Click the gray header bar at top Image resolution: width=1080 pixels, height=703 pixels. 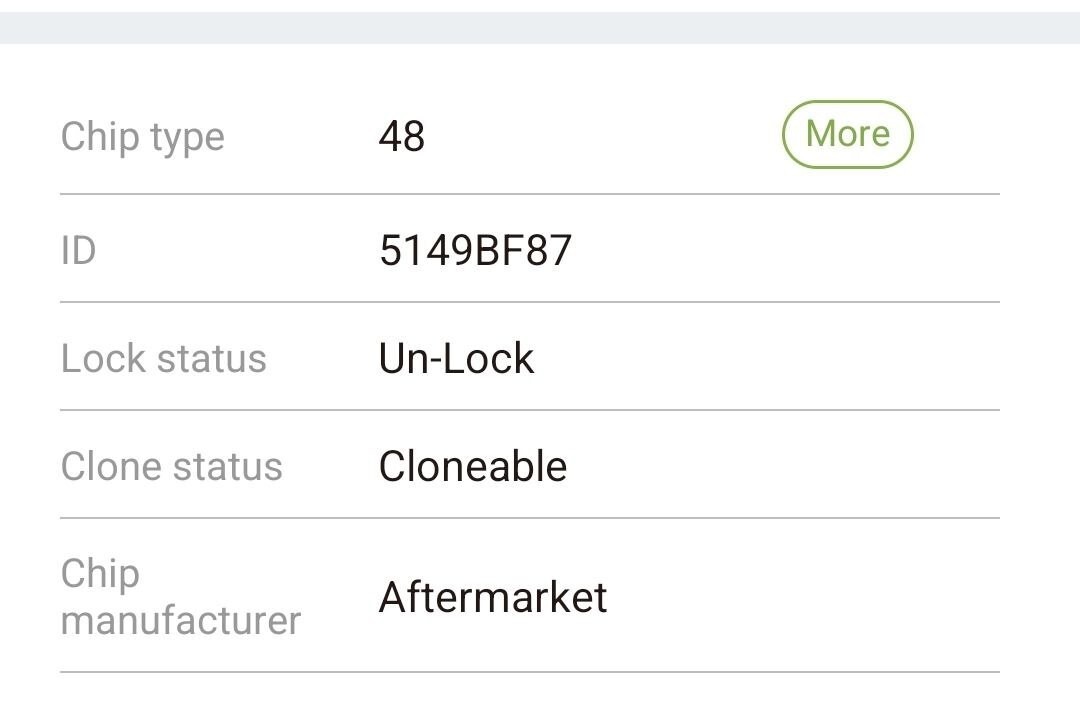coord(540,27)
